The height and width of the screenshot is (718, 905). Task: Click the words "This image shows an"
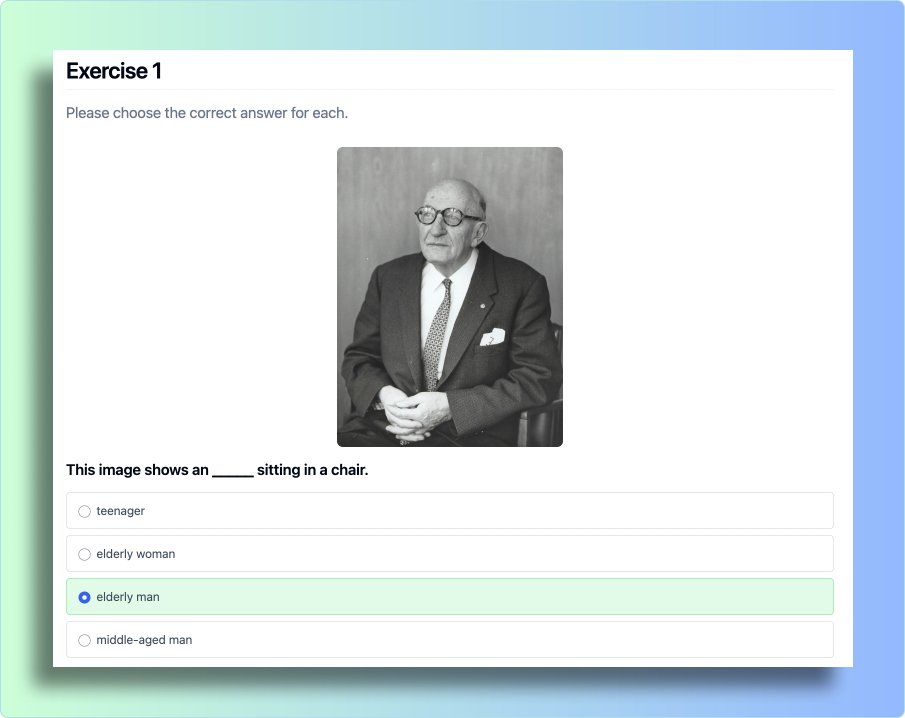tap(137, 470)
